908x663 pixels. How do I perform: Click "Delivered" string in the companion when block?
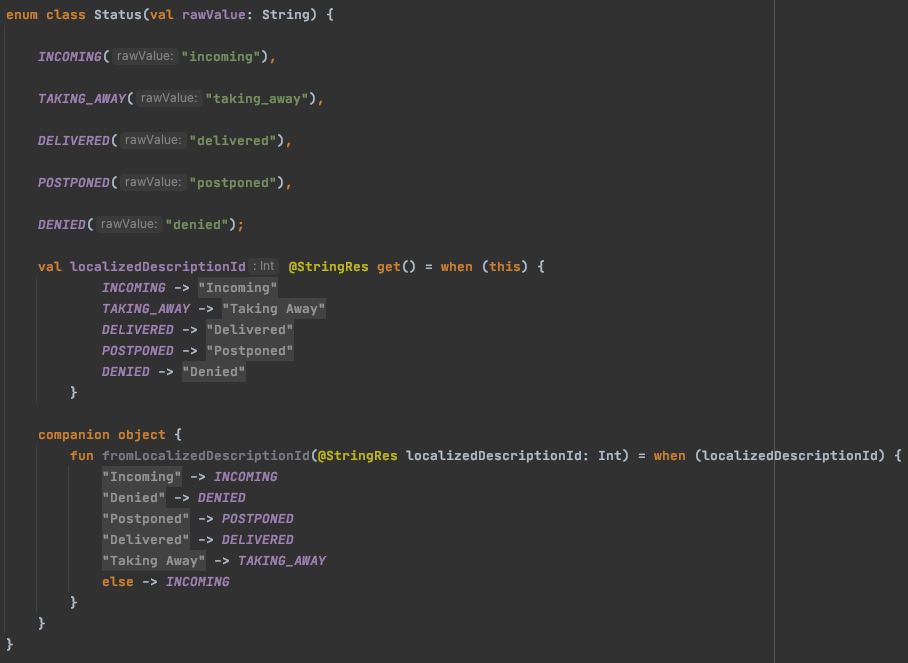(146, 540)
